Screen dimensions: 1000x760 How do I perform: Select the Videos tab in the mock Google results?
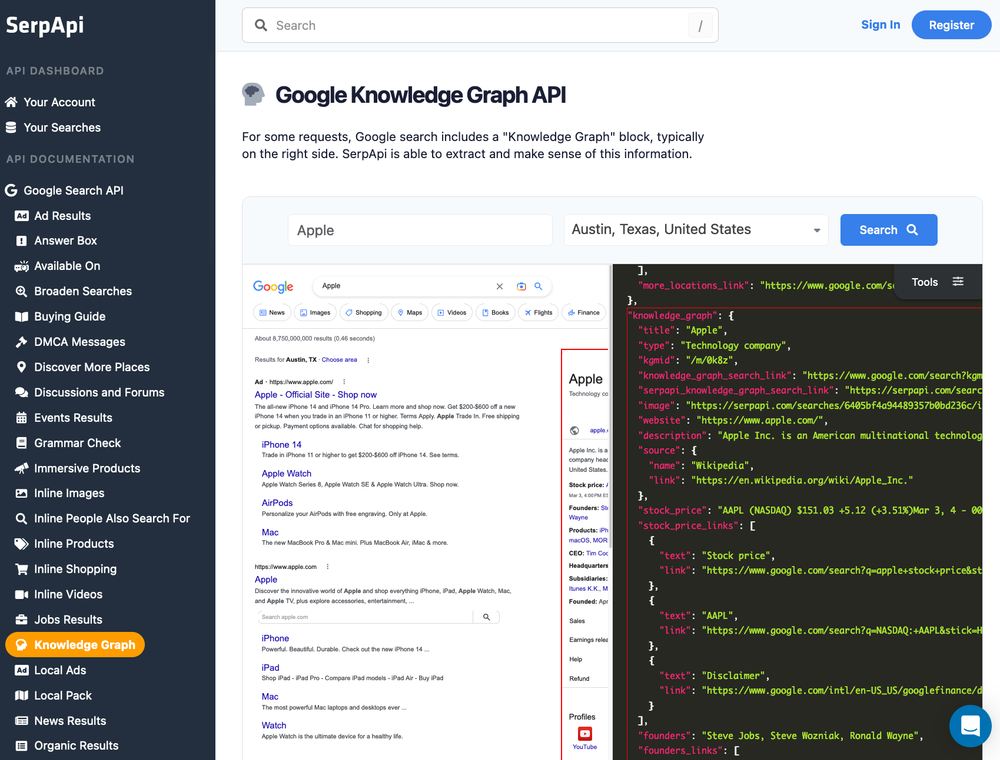452,312
